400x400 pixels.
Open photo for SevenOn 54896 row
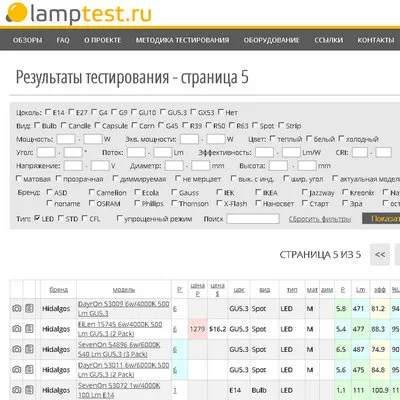pyautogui.click(x=17, y=349)
